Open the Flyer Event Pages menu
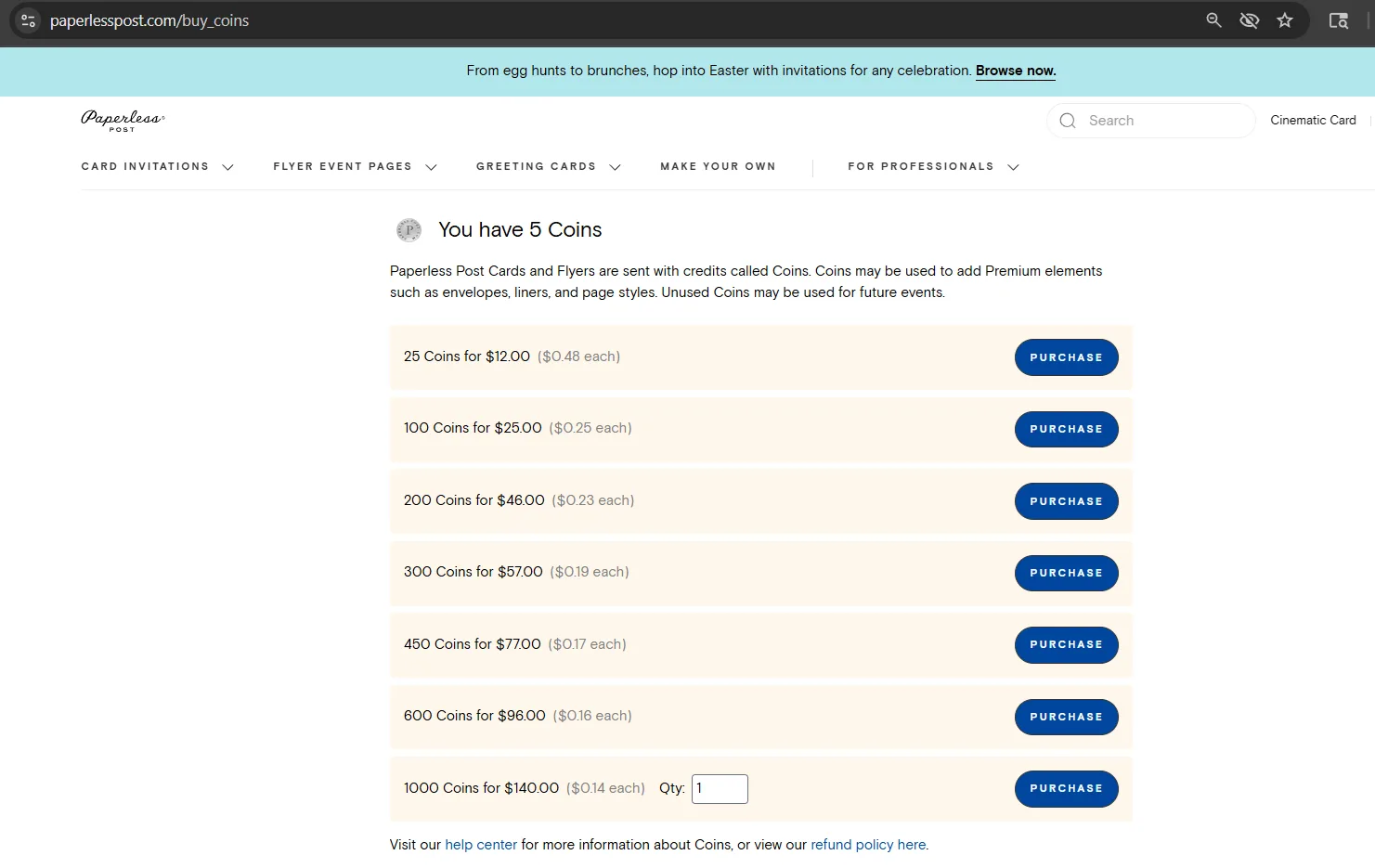The height and width of the screenshot is (868, 1375). click(343, 166)
